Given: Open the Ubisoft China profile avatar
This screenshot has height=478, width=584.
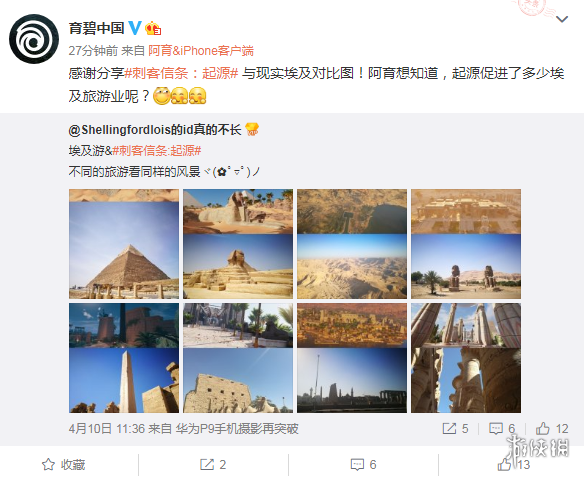Looking at the screenshot, I should tap(34, 39).
